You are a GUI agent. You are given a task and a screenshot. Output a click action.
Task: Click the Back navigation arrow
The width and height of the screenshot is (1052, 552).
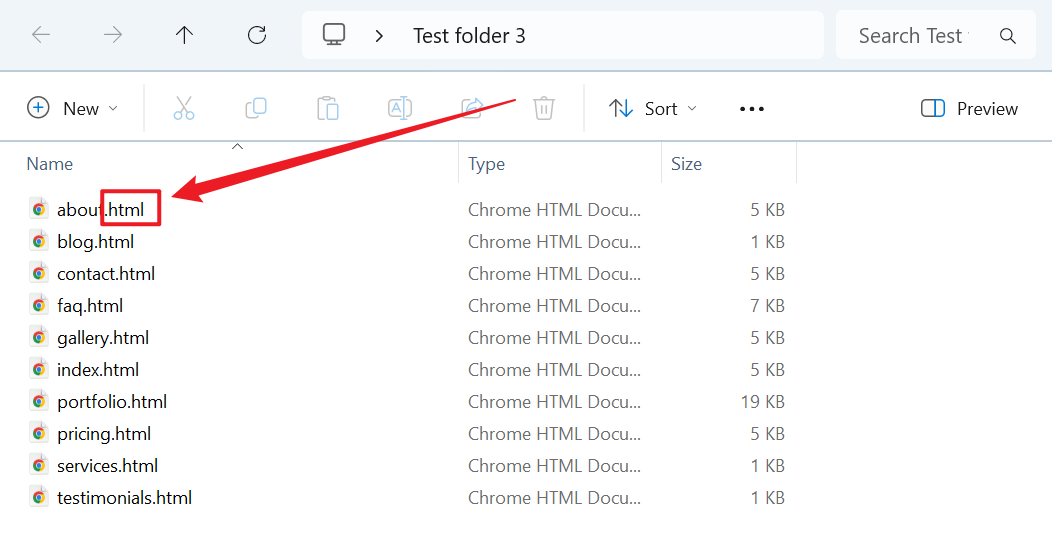41,35
